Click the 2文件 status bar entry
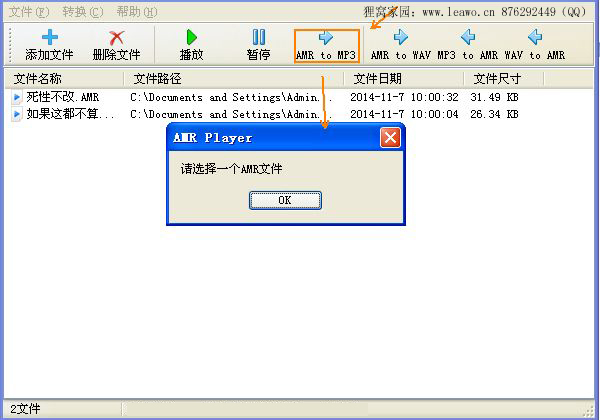 pyautogui.click(x=25, y=409)
